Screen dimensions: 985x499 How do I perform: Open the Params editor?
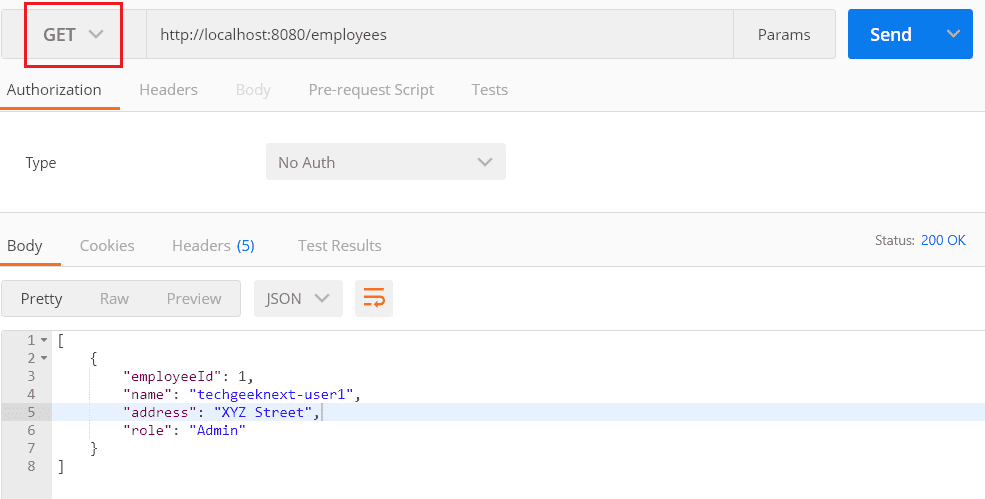pyautogui.click(x=784, y=35)
